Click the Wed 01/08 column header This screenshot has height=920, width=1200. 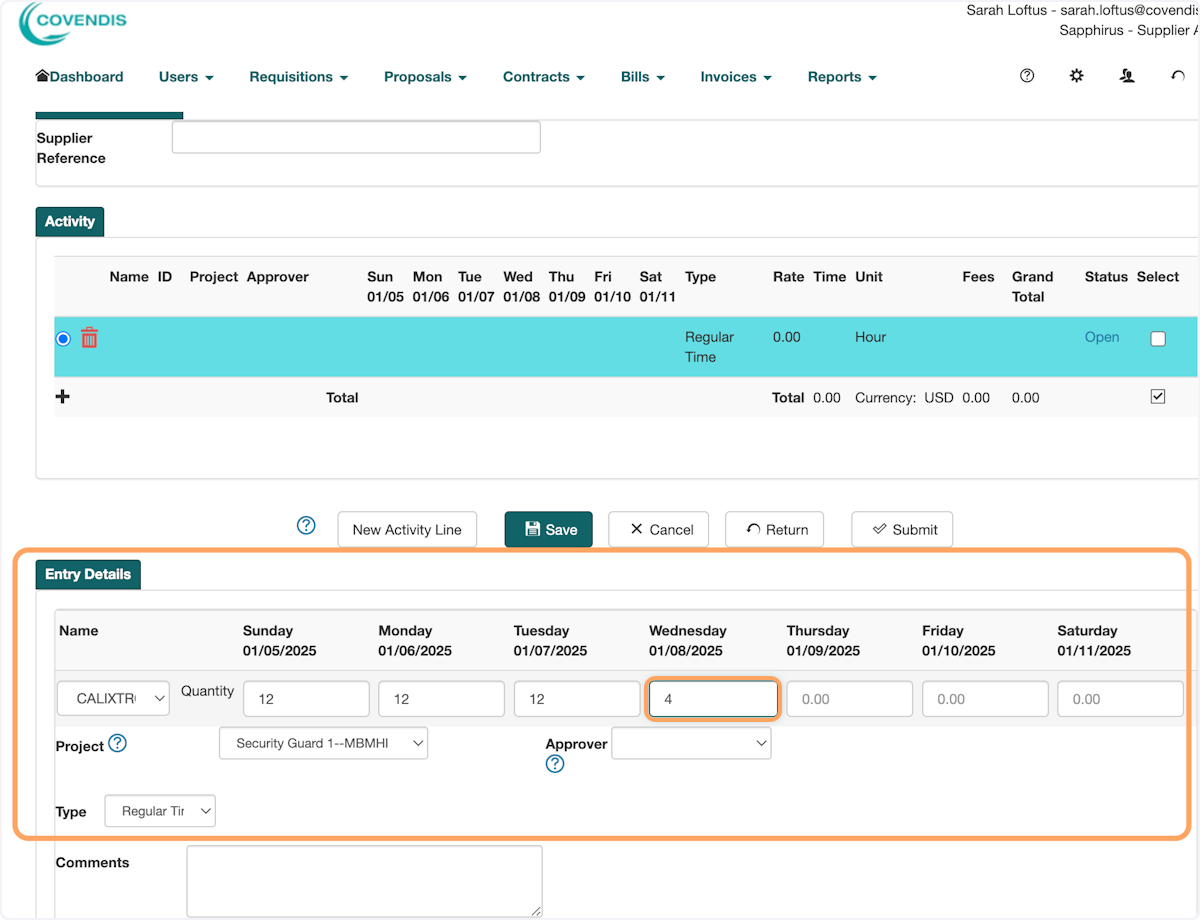coord(521,287)
